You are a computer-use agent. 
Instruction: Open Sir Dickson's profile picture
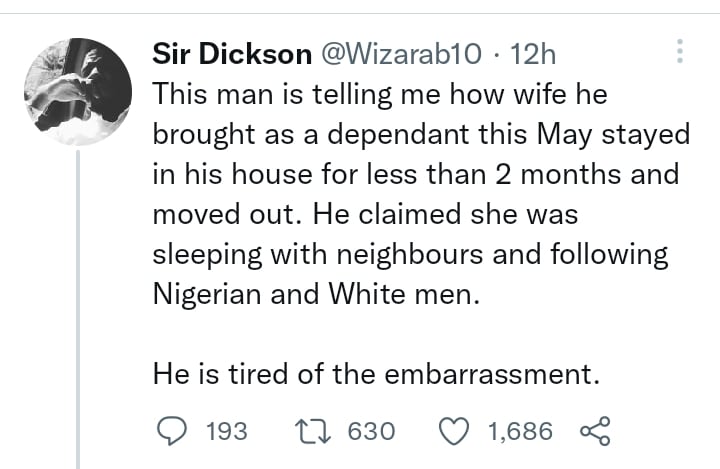[78, 92]
